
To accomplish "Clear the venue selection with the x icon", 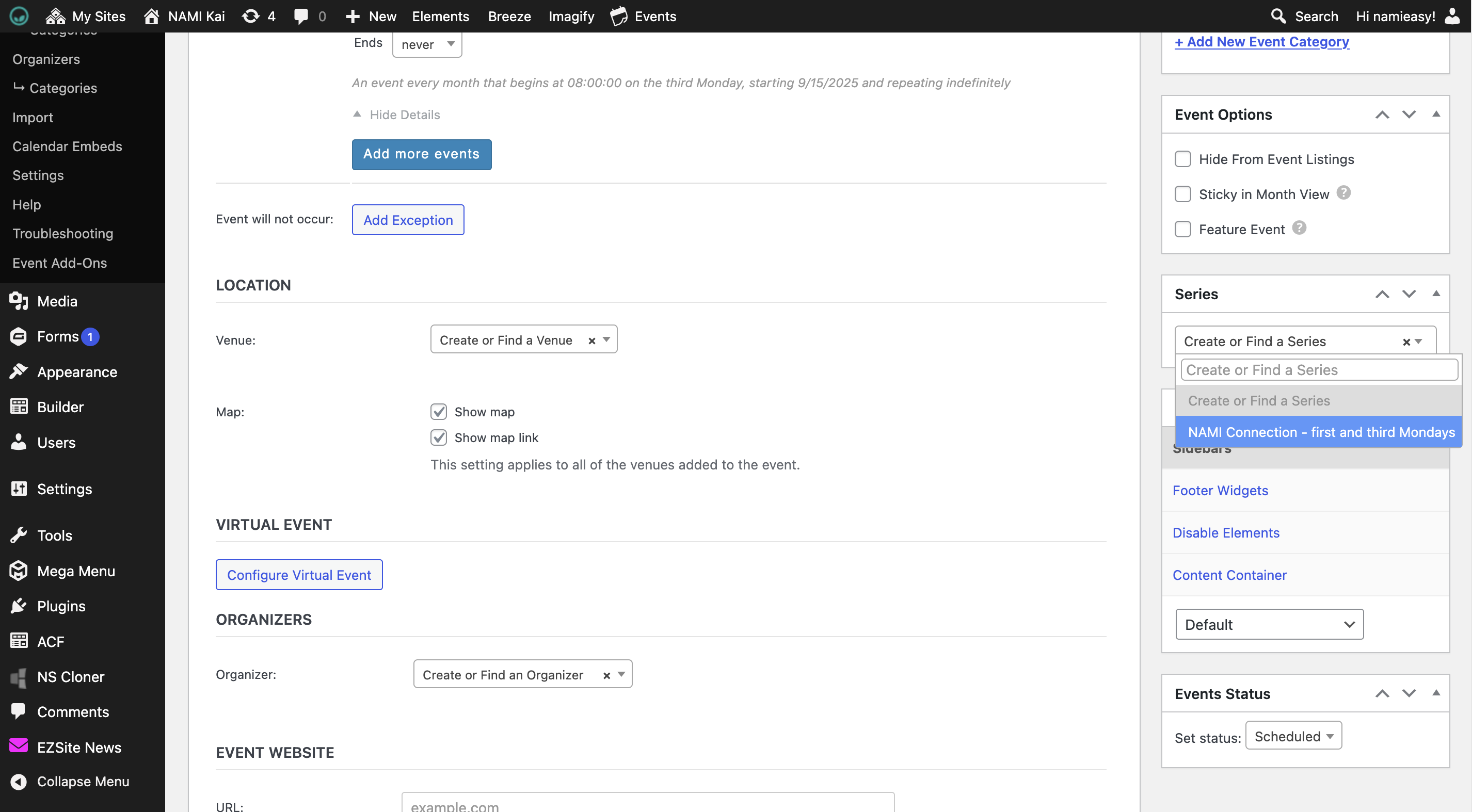I will pyautogui.click(x=591, y=341).
